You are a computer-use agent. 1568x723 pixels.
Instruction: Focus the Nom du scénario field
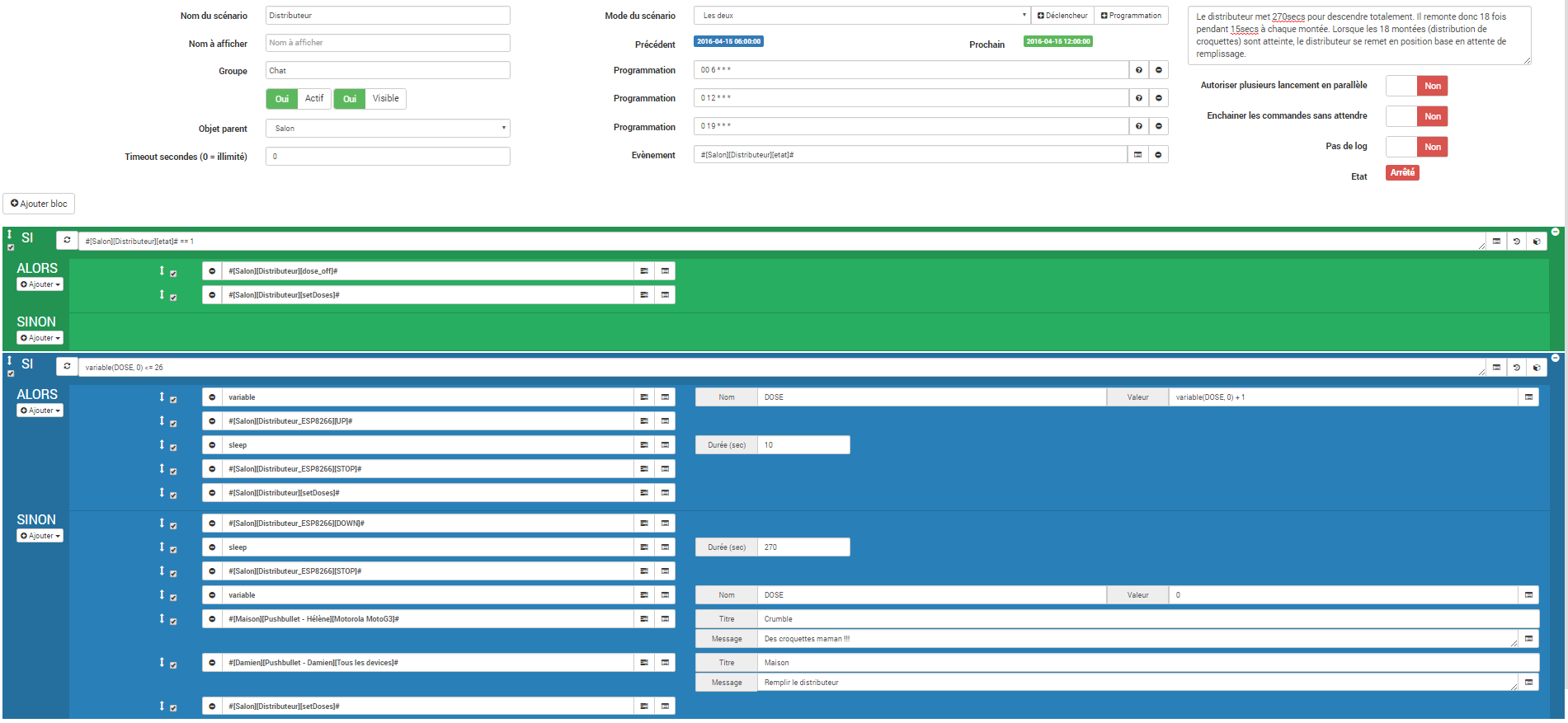[388, 16]
